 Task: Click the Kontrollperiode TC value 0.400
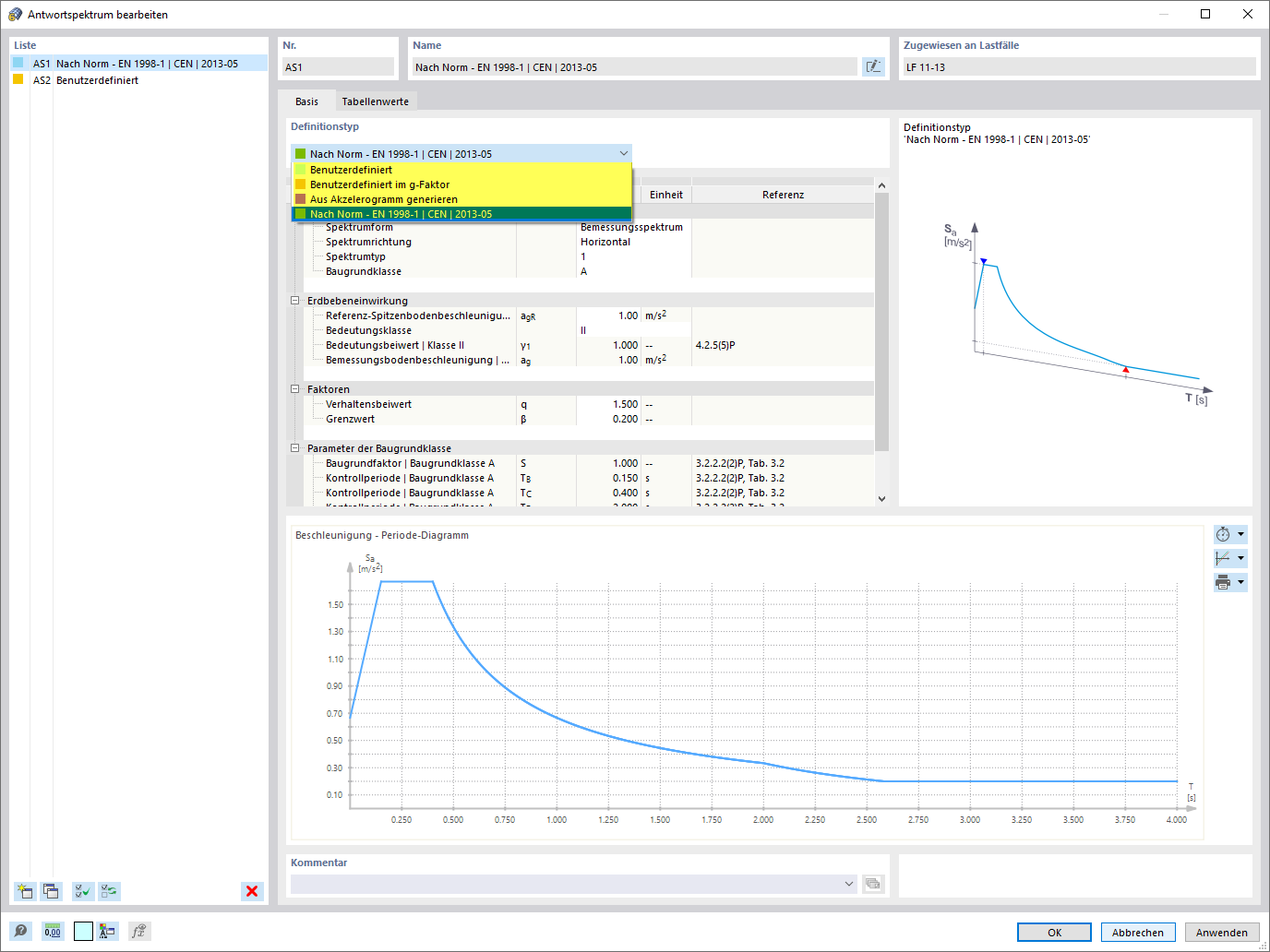point(608,493)
